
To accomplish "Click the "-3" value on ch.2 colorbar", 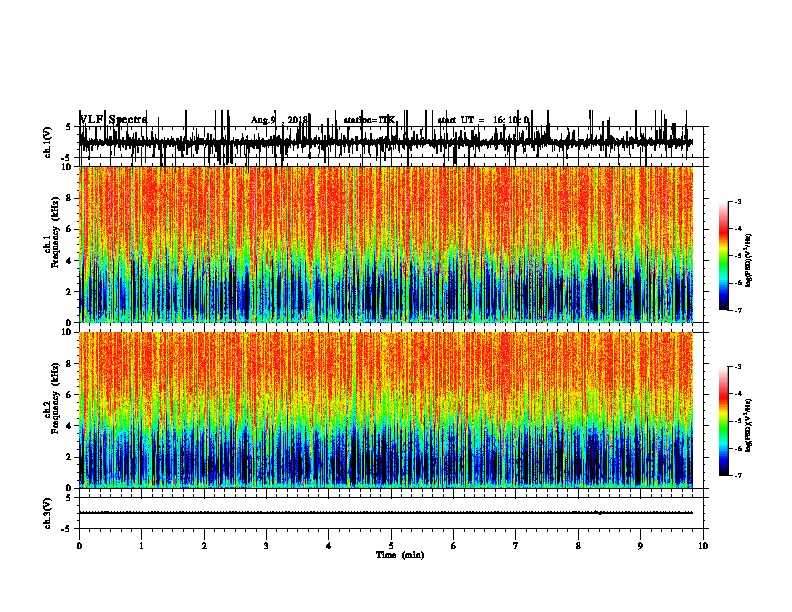I will coord(738,367).
